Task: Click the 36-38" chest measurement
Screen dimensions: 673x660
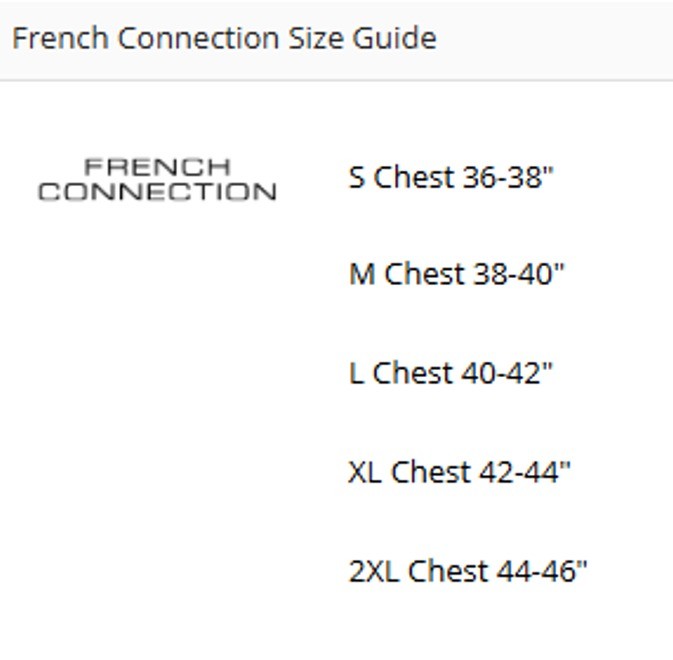Action: [508, 178]
